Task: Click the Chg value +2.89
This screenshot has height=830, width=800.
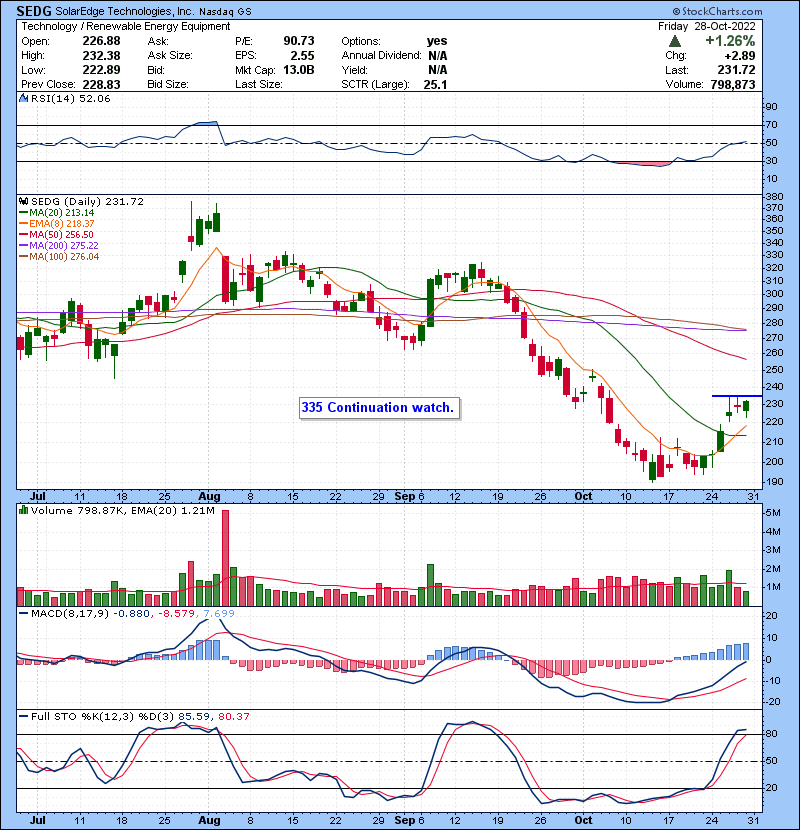Action: (740, 56)
